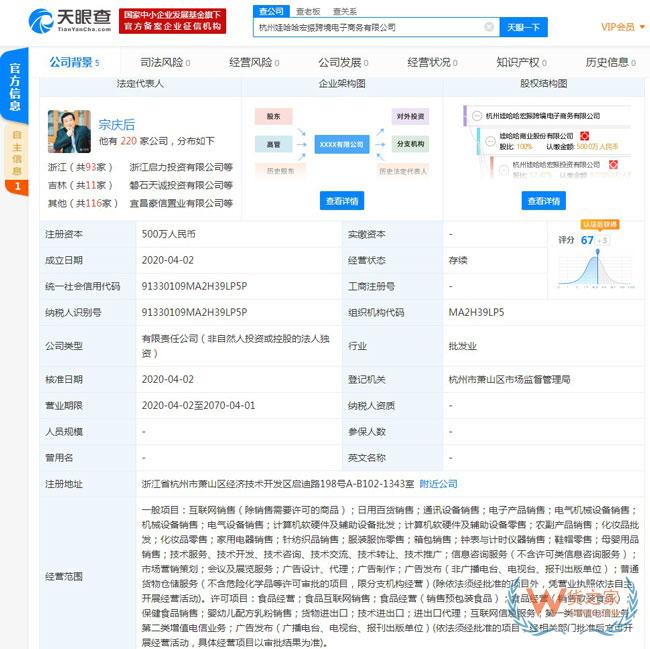Click 杭州市萧山区市场监督管理局 registration authority
The height and width of the screenshot is (649, 650).
click(509, 379)
